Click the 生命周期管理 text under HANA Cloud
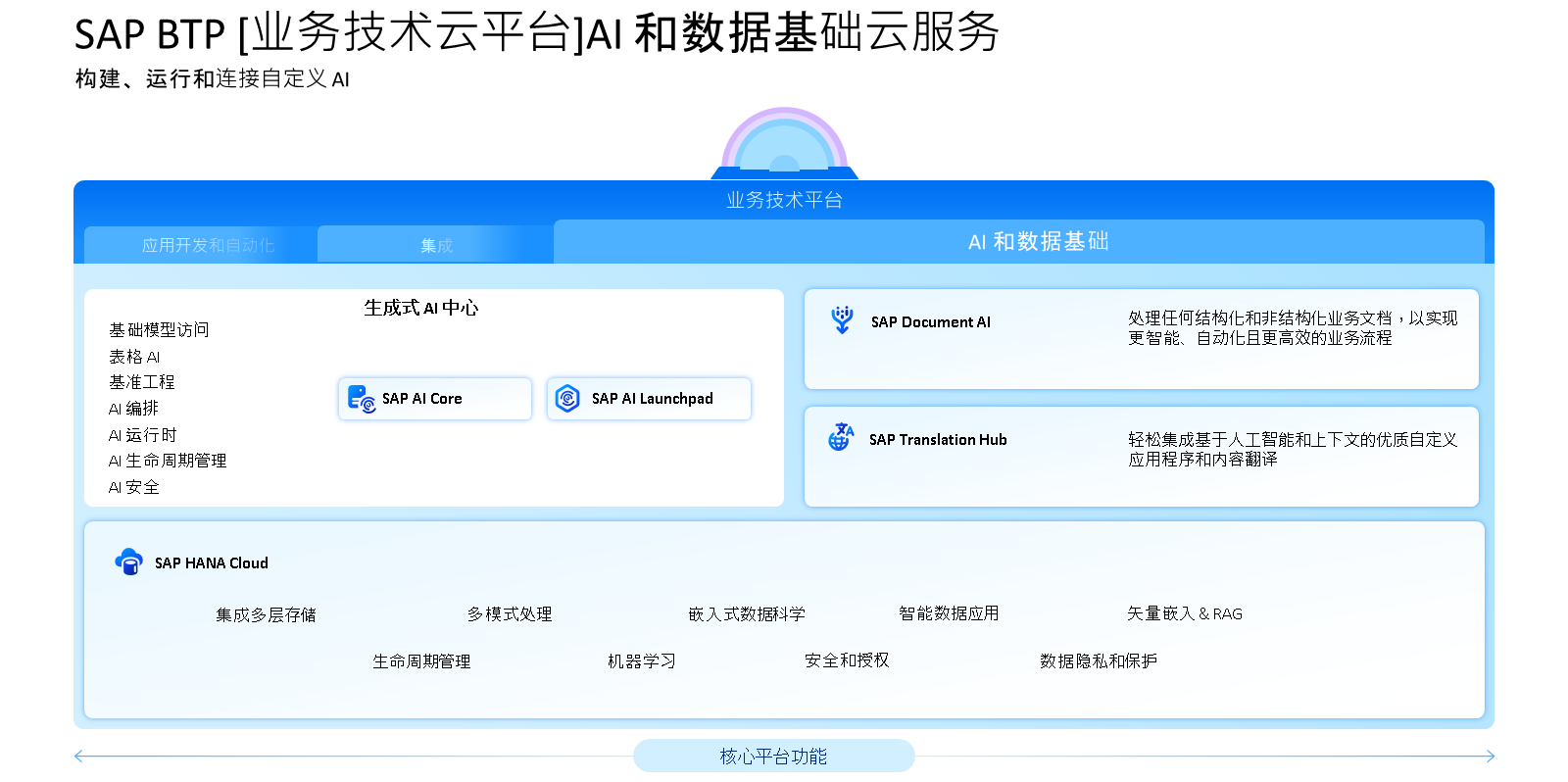This screenshot has width=1568, height=782. click(x=421, y=661)
